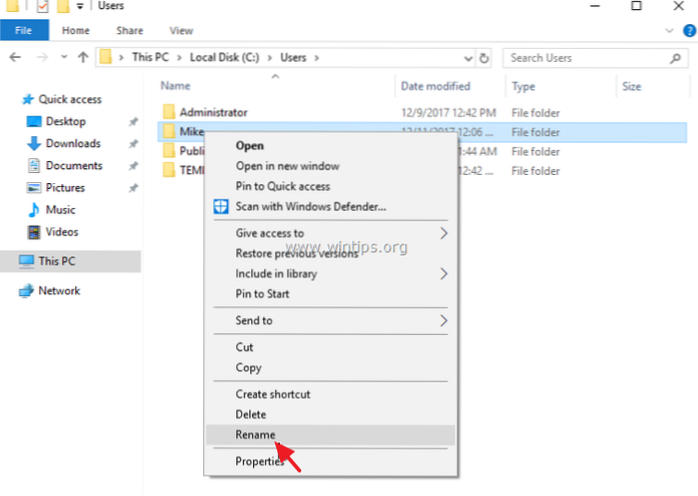Open the File tab
The height and width of the screenshot is (496, 698).
(x=24, y=31)
